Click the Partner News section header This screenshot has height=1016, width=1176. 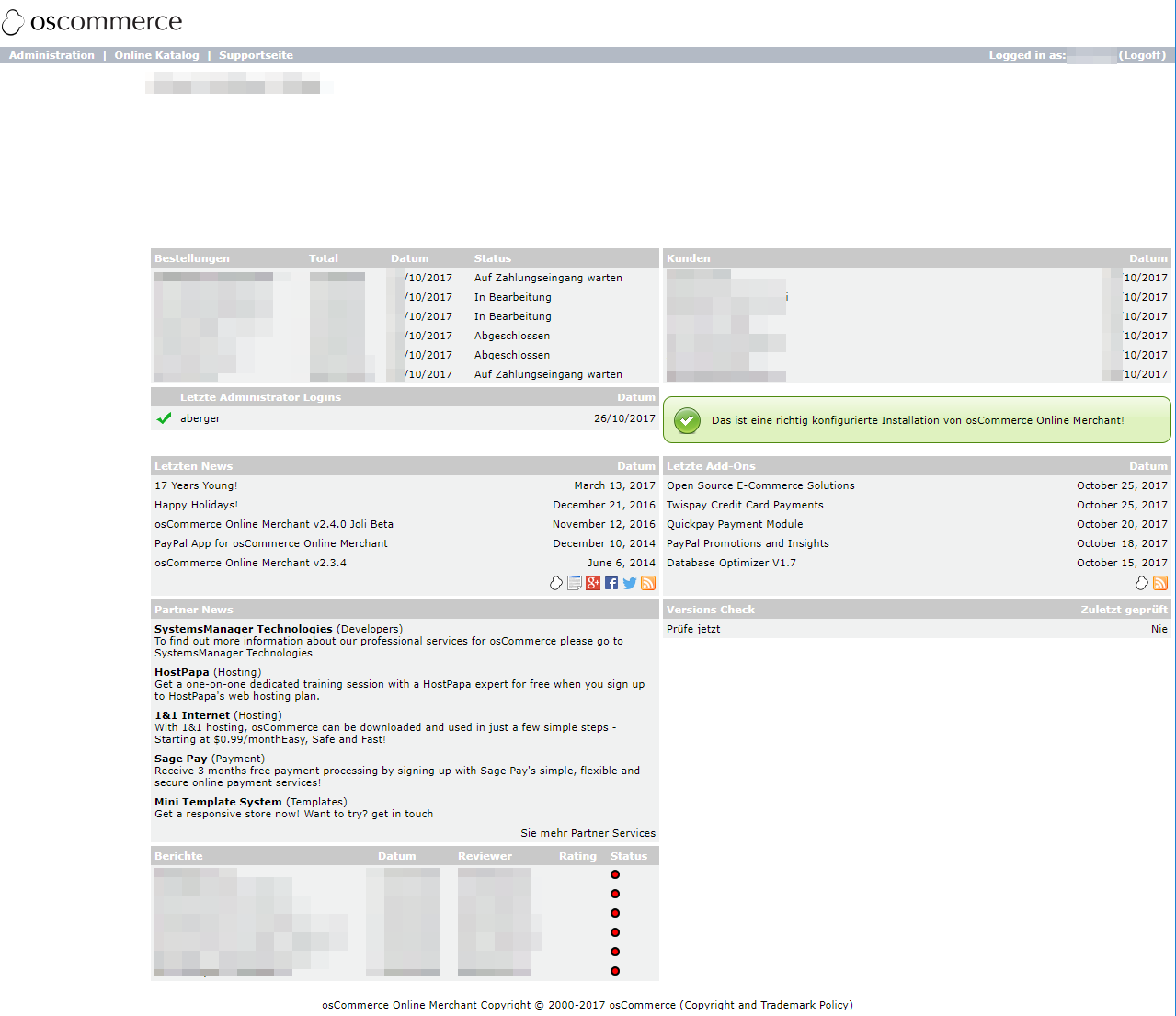(x=194, y=610)
